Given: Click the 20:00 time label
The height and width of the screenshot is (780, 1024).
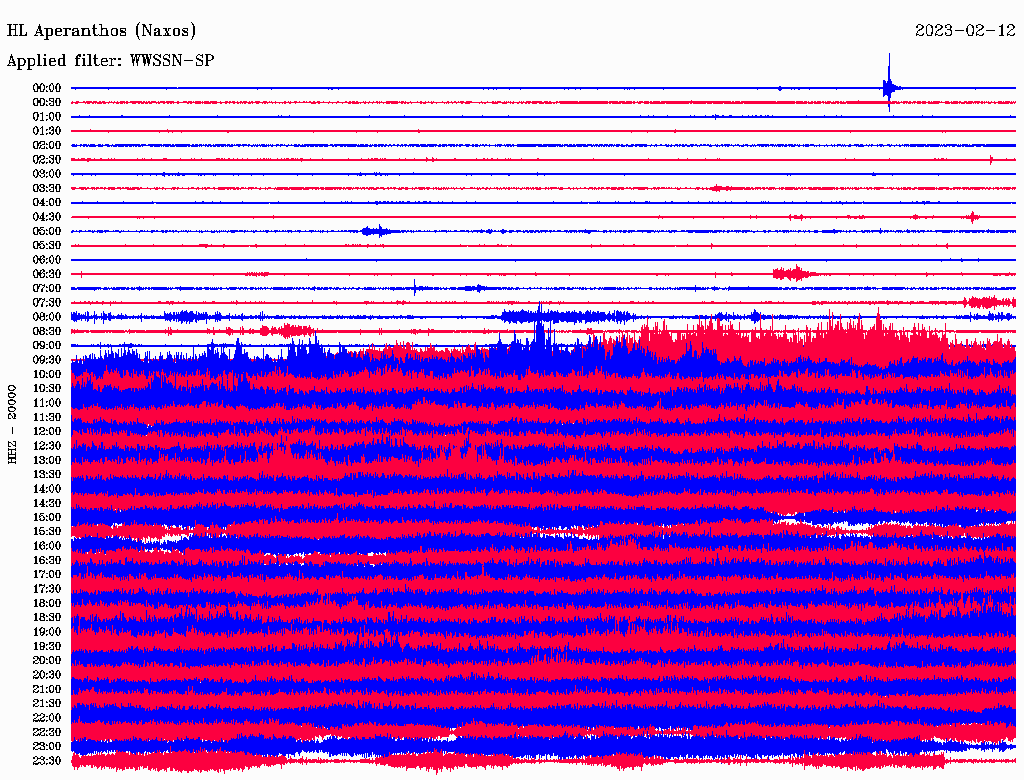Looking at the screenshot, I should click(47, 660).
